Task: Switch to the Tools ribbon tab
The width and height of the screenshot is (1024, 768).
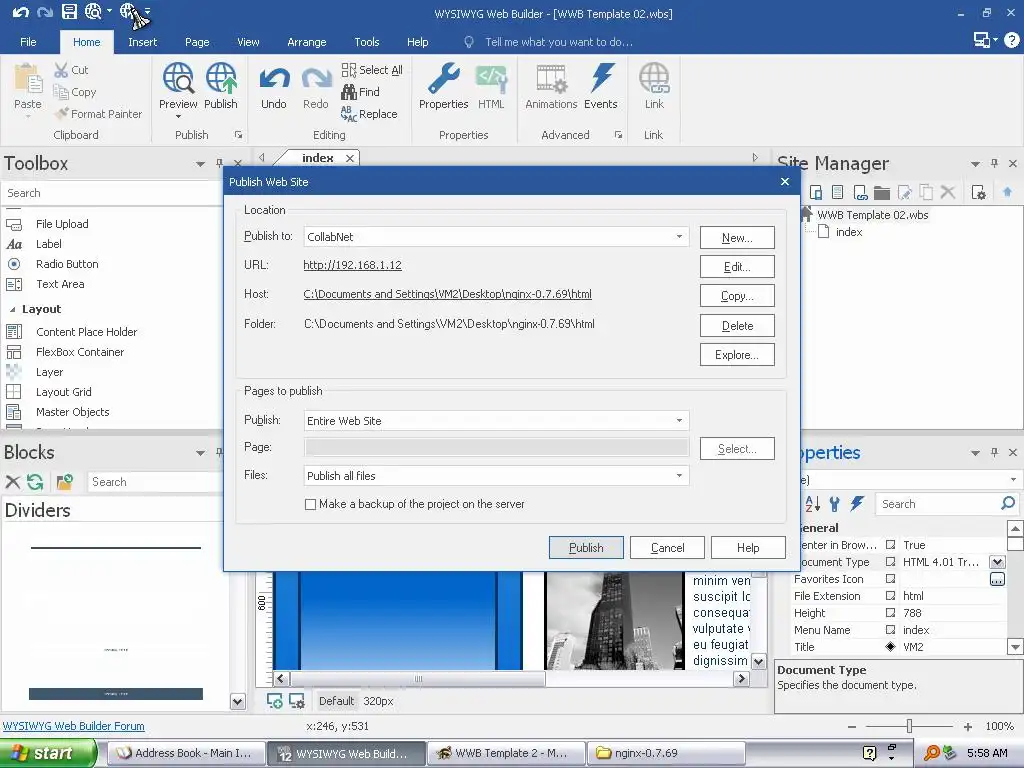Action: [367, 42]
